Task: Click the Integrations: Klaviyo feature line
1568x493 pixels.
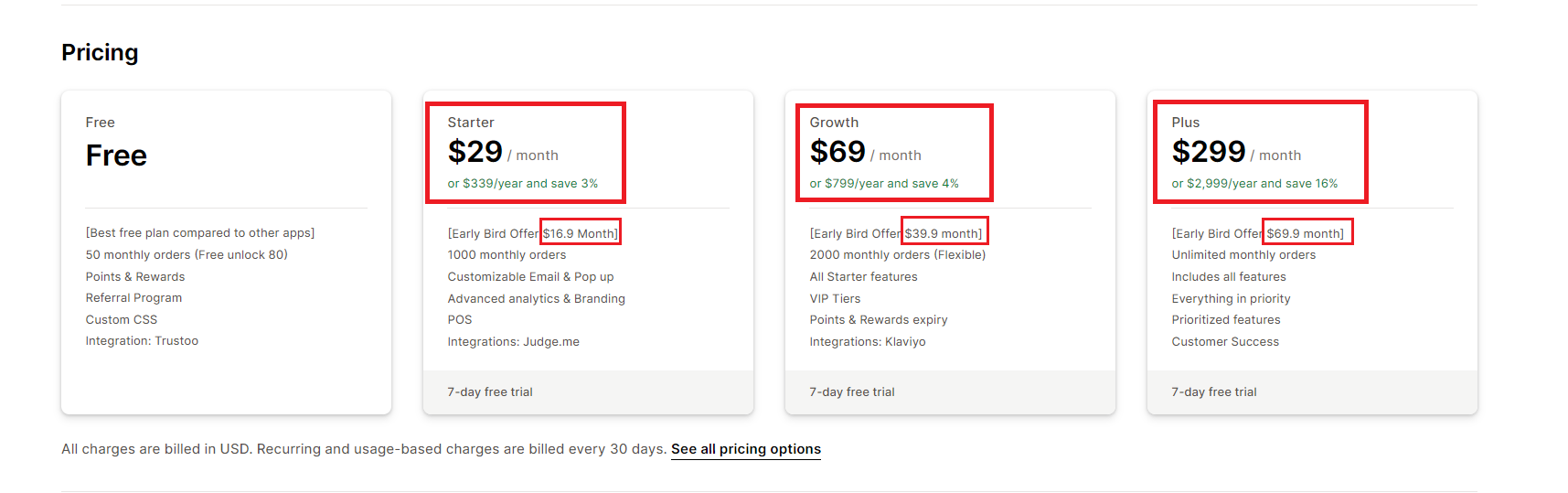Action: pos(867,342)
